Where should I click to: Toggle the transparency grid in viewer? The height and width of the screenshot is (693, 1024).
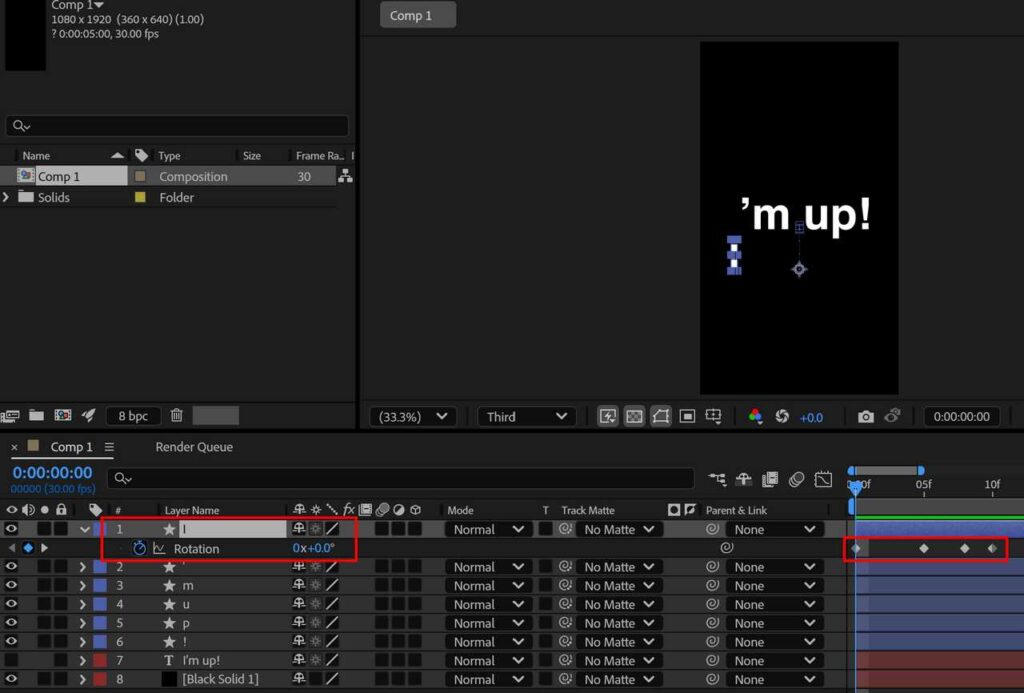pos(634,417)
